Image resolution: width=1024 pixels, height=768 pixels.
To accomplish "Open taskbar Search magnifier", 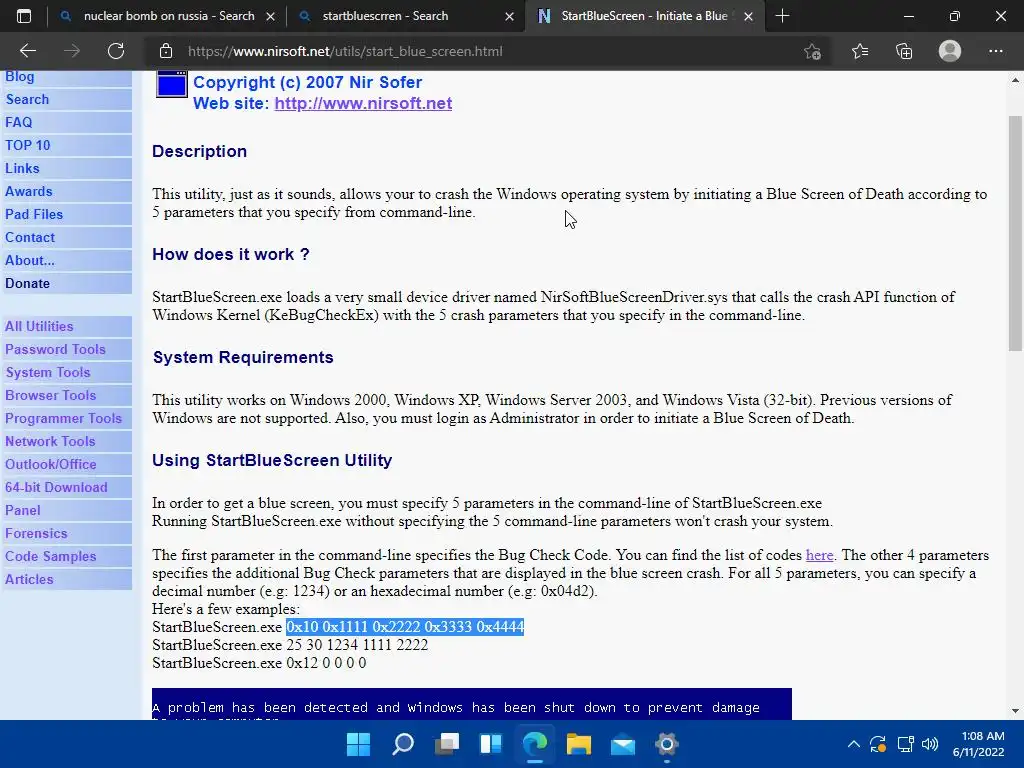I will click(402, 744).
